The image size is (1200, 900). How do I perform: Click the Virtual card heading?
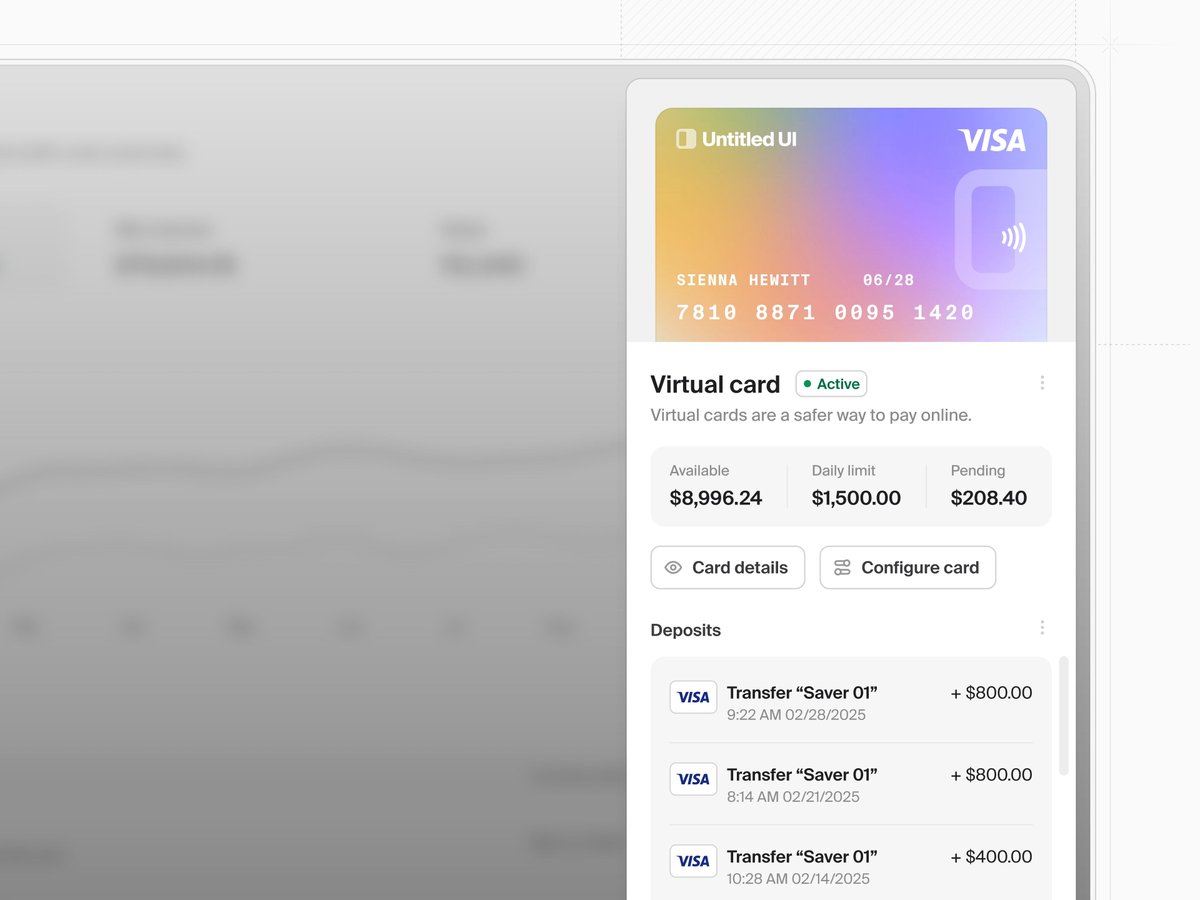715,385
